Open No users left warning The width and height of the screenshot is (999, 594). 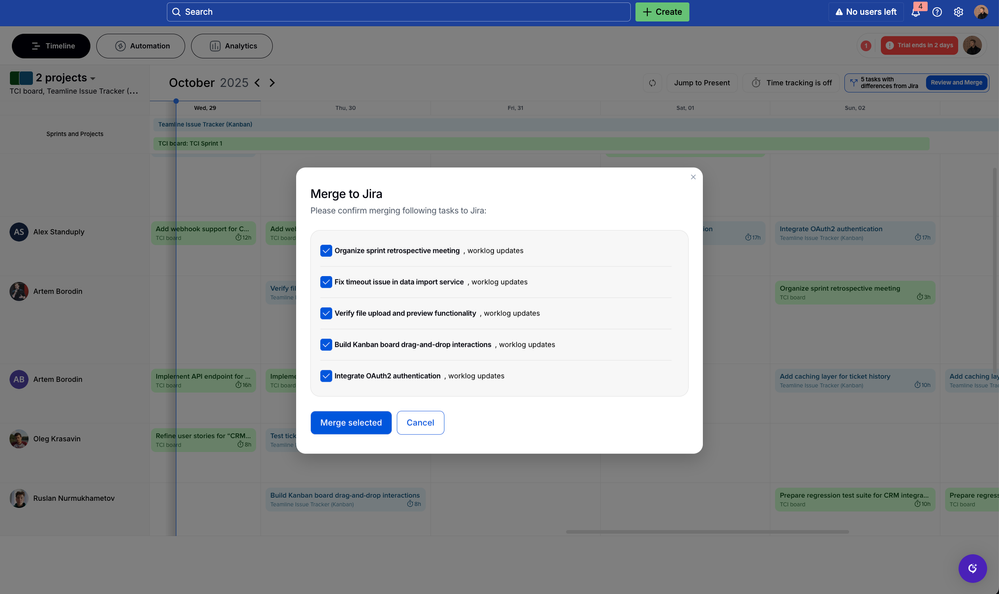pos(865,11)
